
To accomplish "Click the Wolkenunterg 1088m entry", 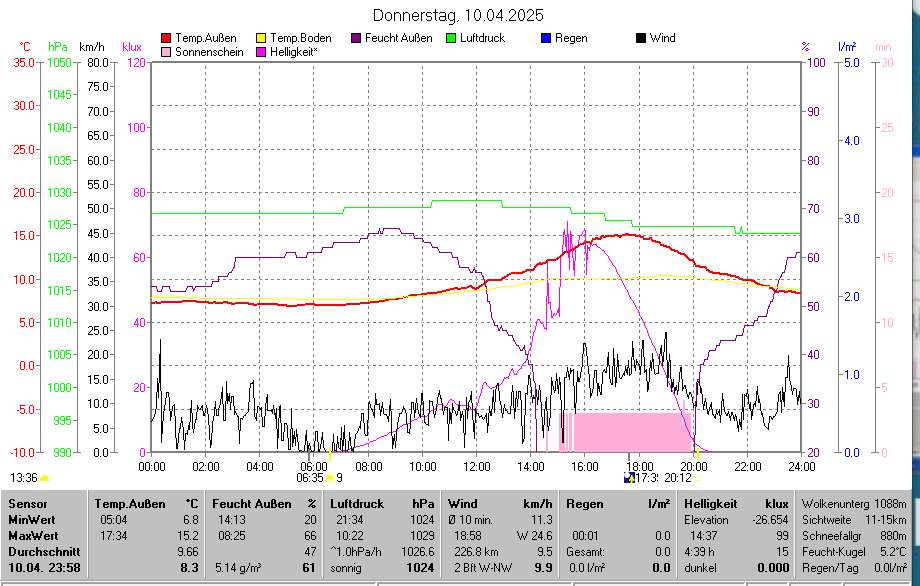I will click(854, 504).
